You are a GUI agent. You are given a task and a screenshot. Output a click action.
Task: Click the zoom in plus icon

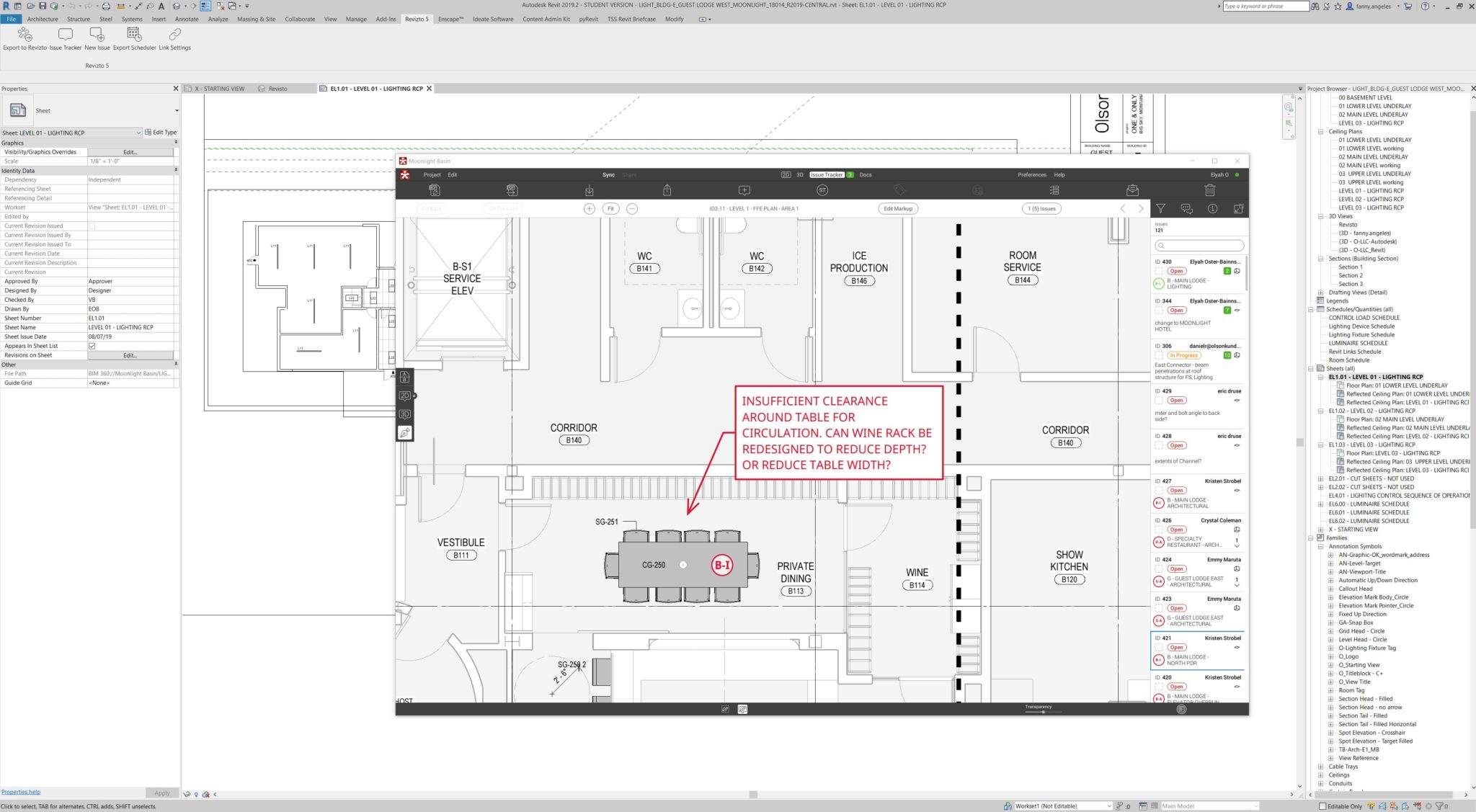tap(589, 209)
